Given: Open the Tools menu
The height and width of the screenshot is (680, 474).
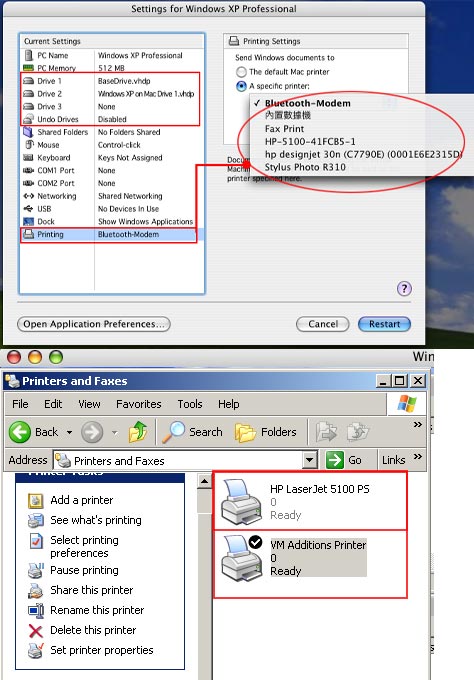Looking at the screenshot, I should [190, 404].
